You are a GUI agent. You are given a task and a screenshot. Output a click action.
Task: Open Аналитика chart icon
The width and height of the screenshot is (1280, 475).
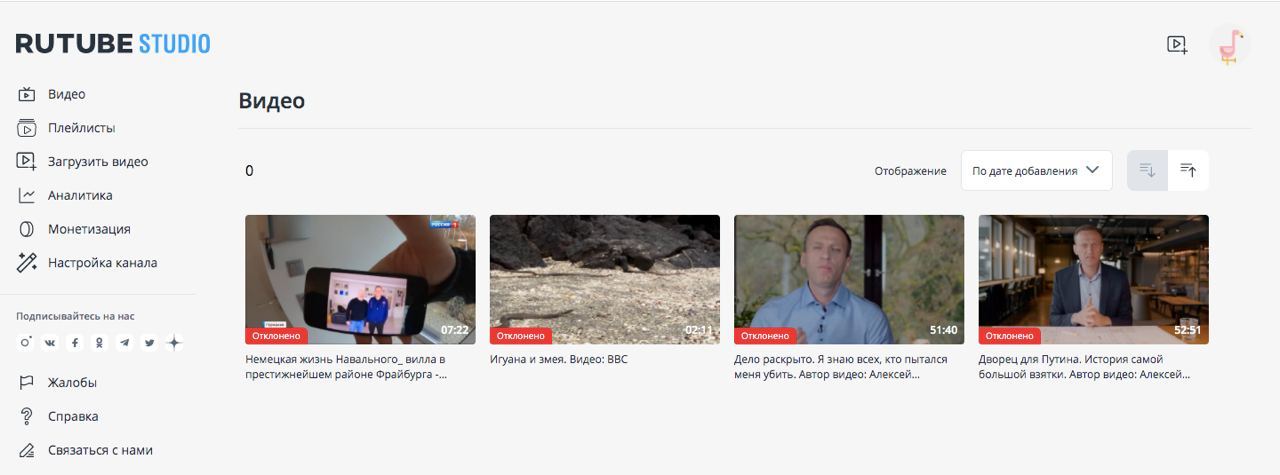click(27, 195)
